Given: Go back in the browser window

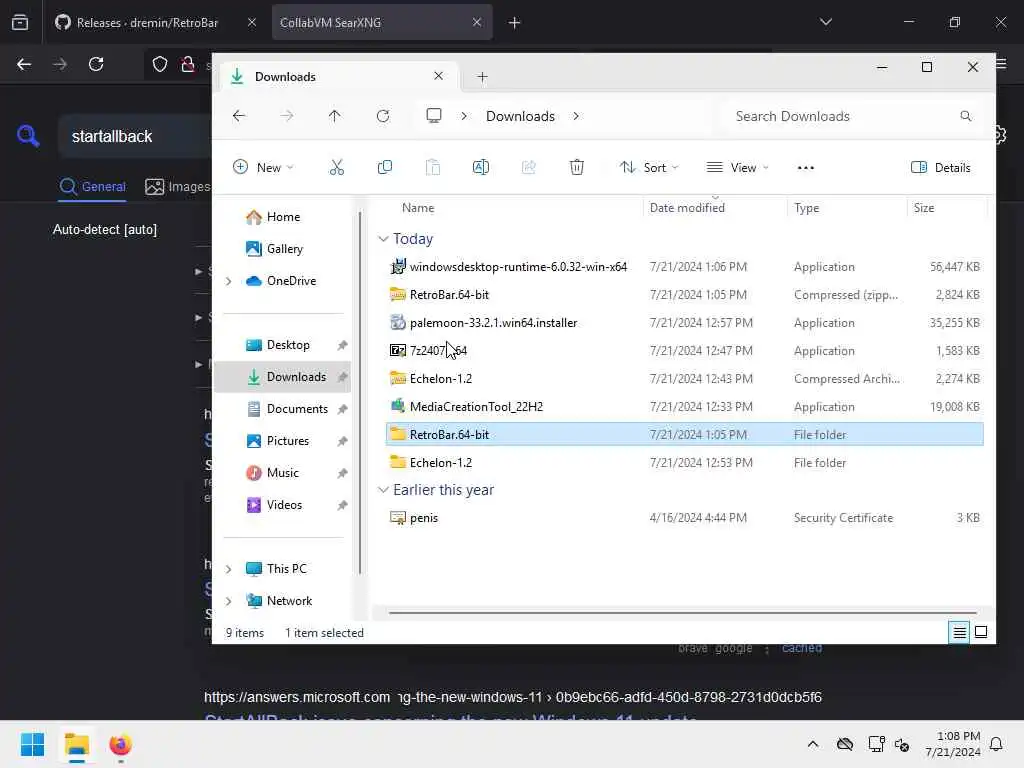Looking at the screenshot, I should click(24, 64).
